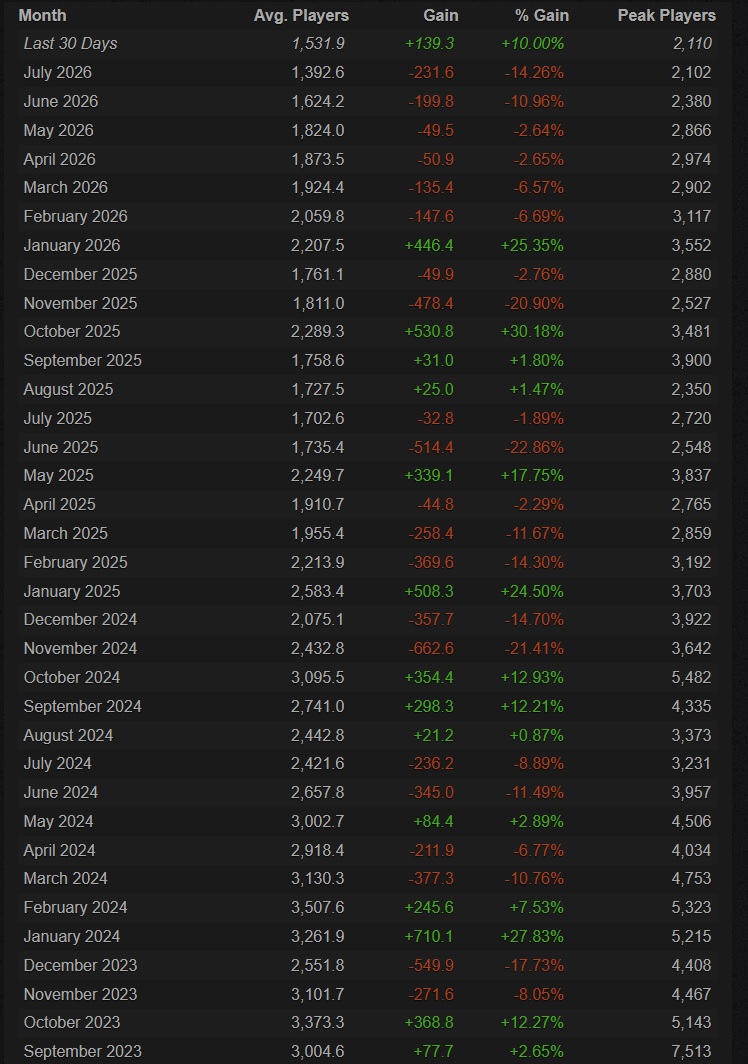
Task: Select the March 2026 month cell
Action: pos(66,187)
